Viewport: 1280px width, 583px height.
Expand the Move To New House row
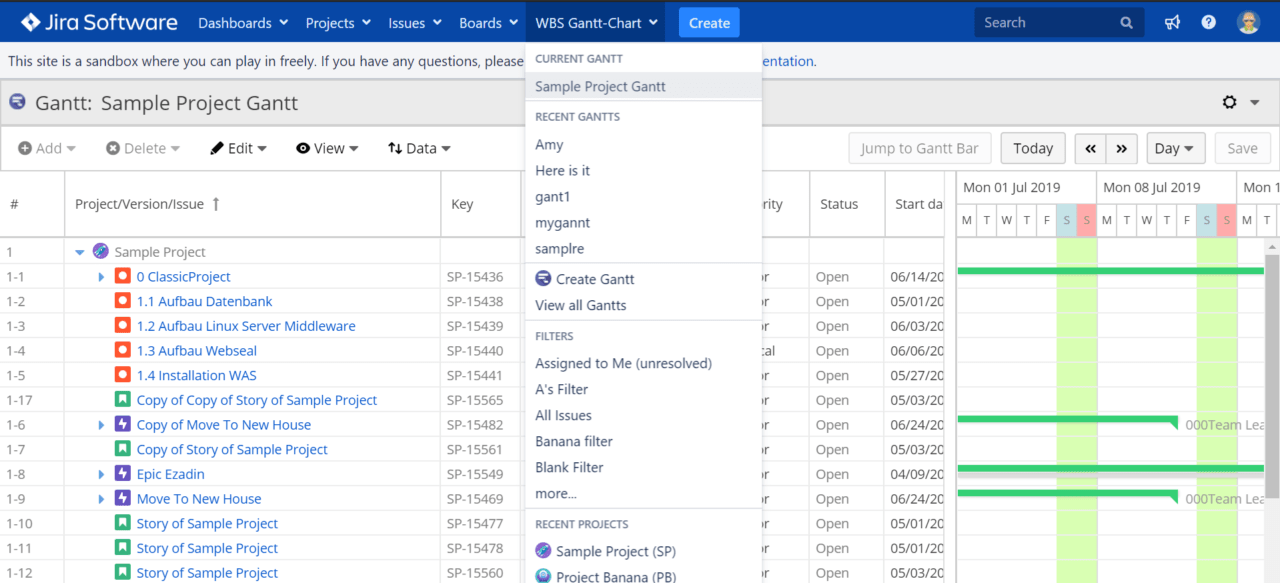click(101, 499)
